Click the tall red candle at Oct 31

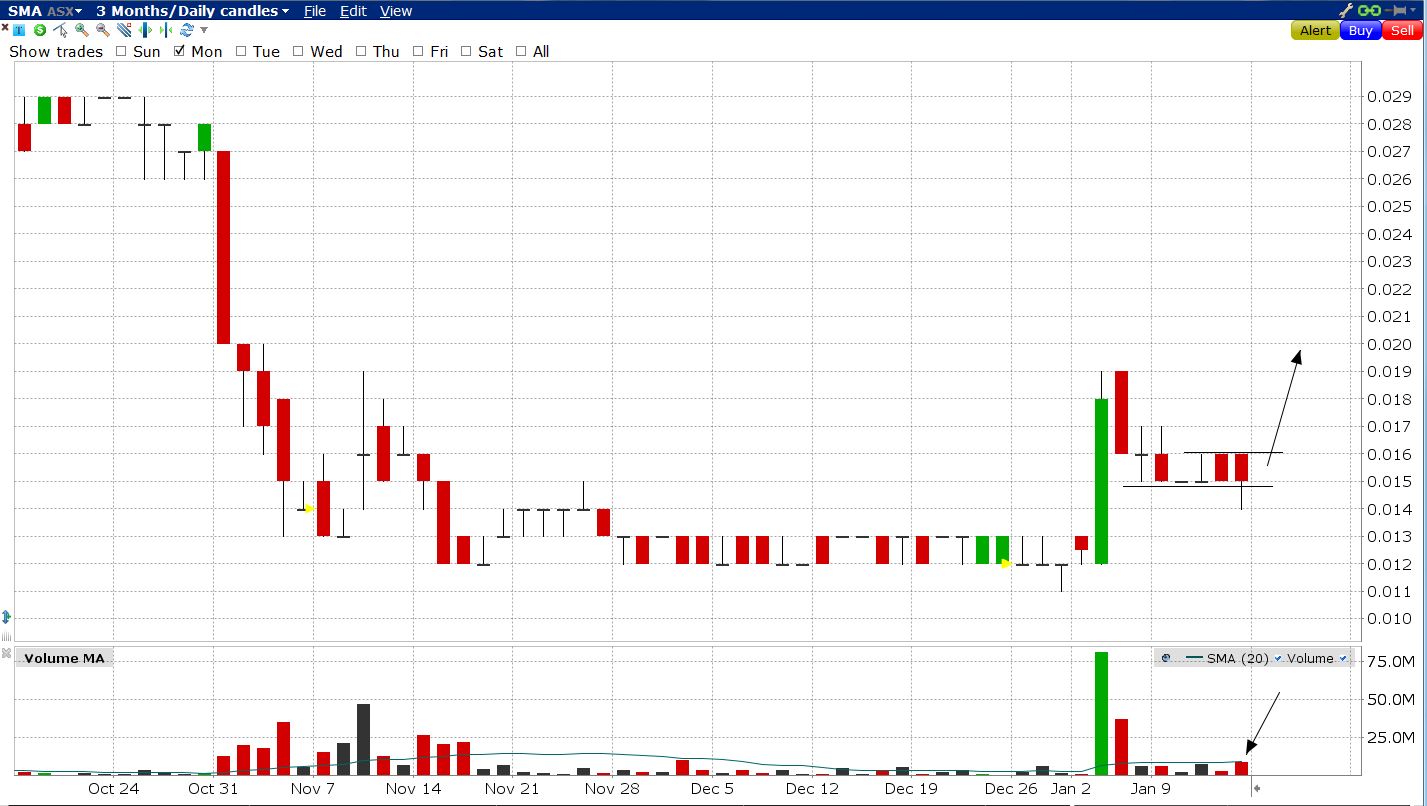click(x=223, y=247)
